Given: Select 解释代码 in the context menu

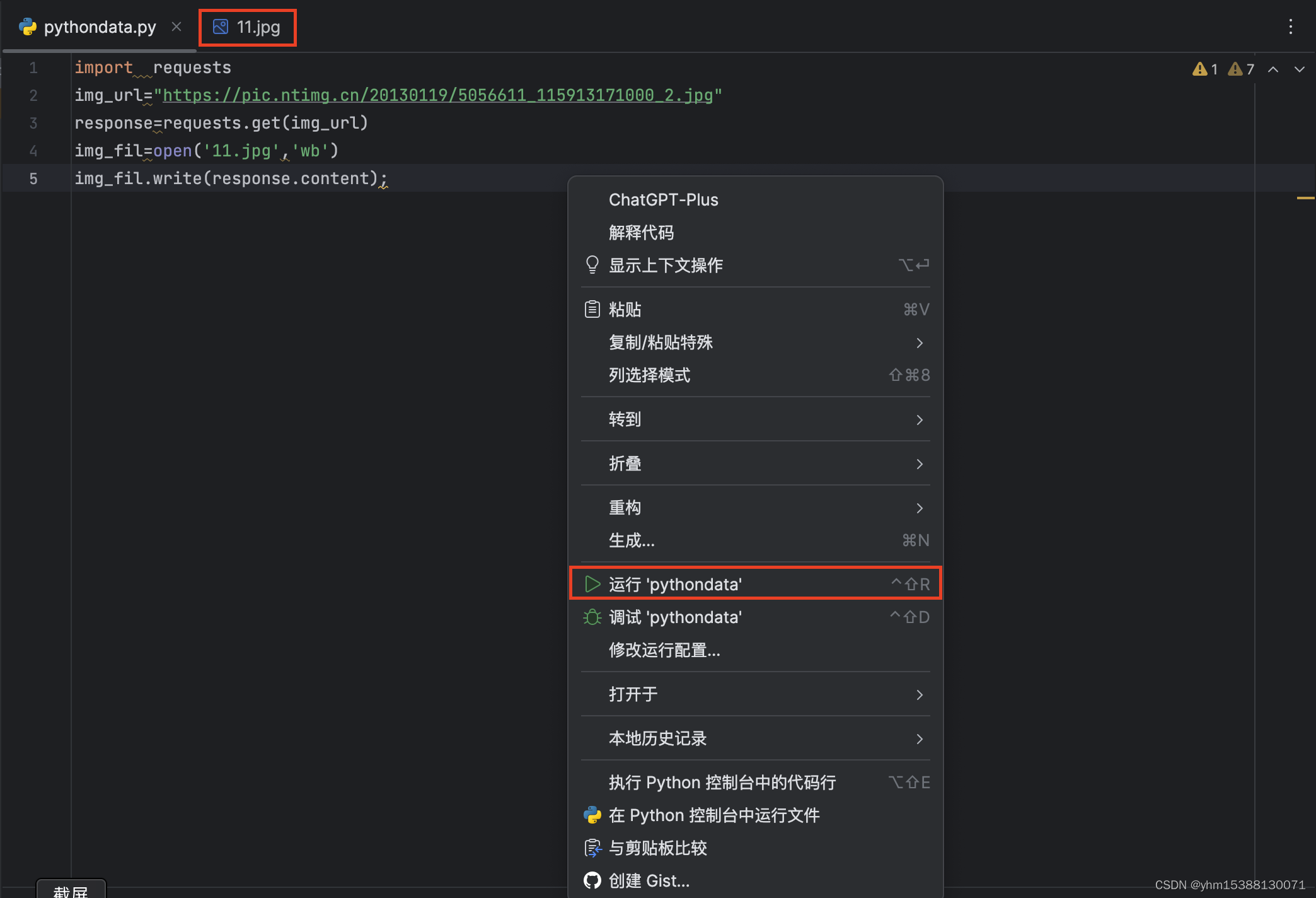Looking at the screenshot, I should tap(755, 233).
